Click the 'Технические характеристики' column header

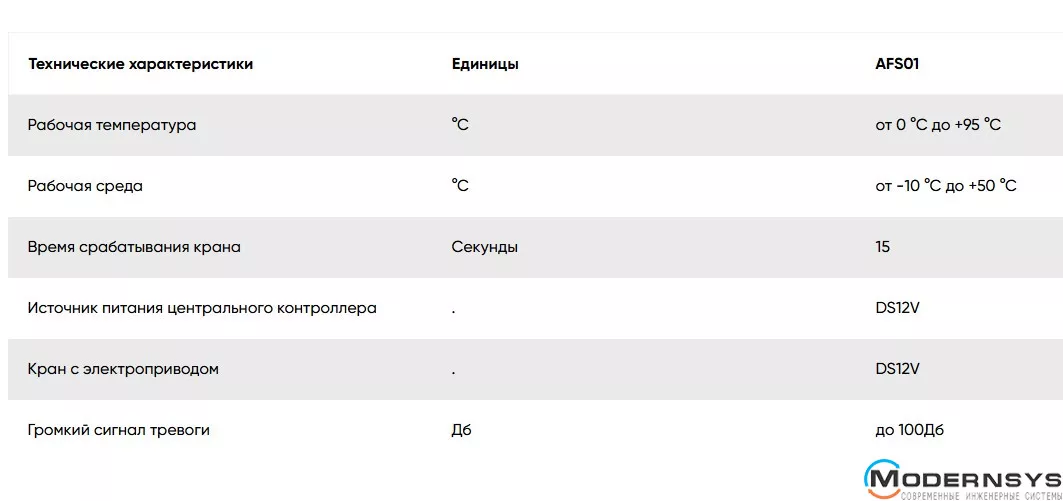click(x=141, y=64)
